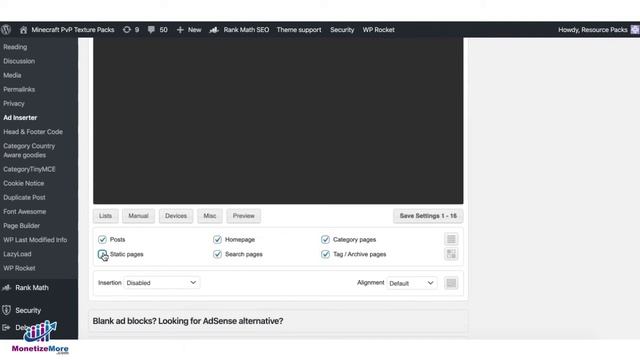
Task: Toggle the Homepage checkbox
Action: [x=217, y=239]
